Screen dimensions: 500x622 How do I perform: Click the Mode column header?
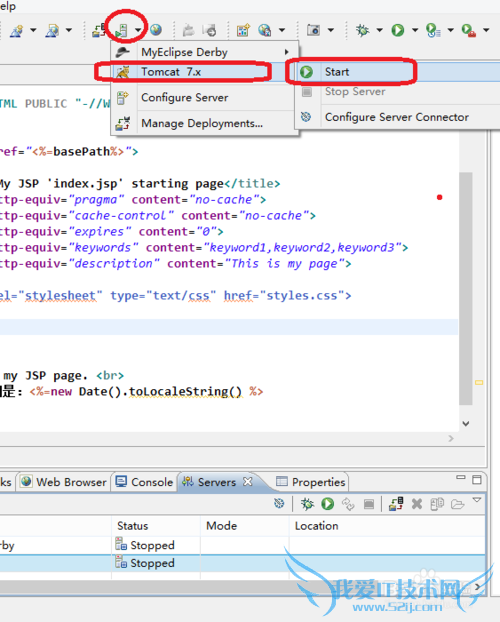pyautogui.click(x=244, y=526)
